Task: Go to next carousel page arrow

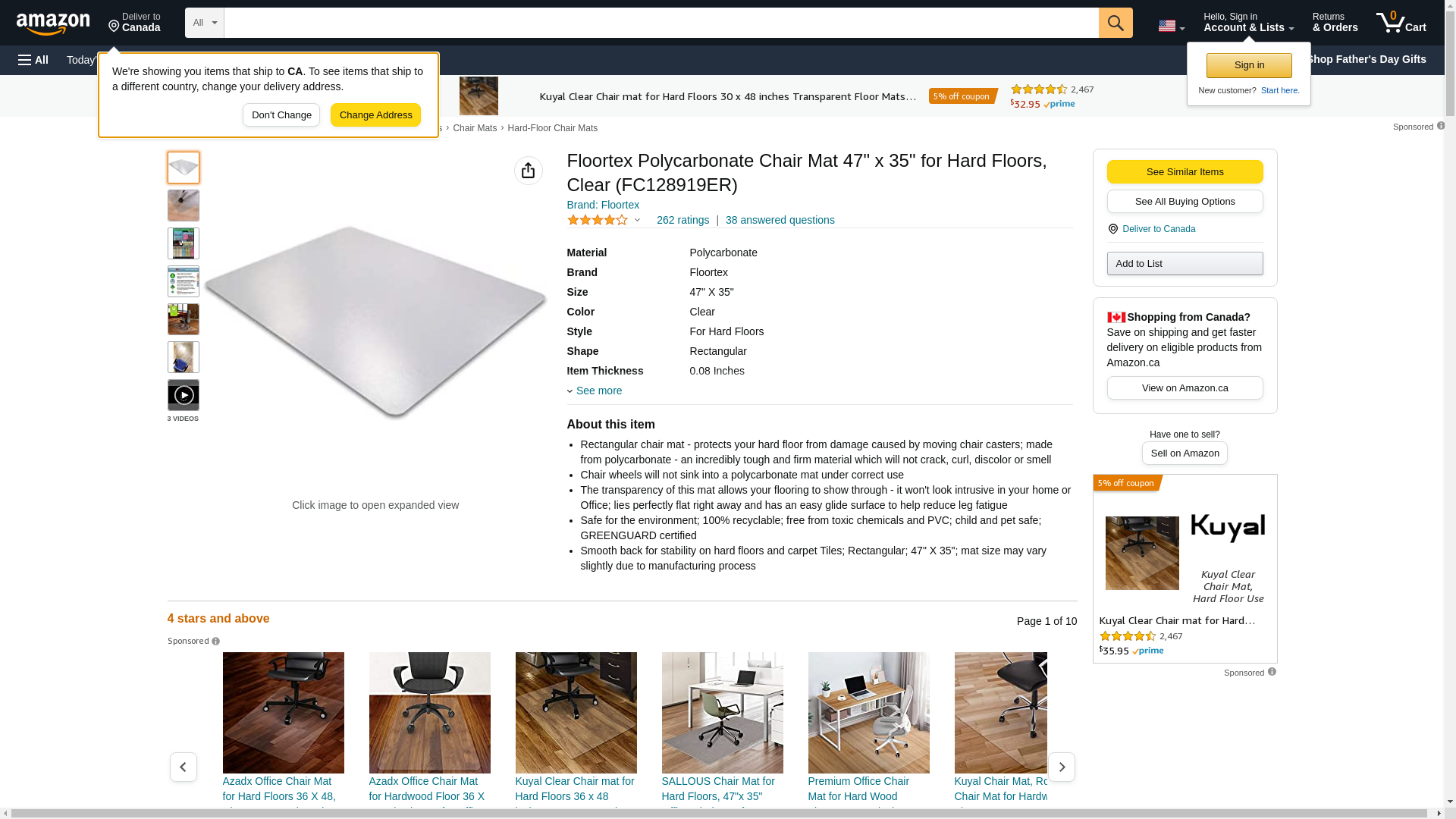Action: (1061, 767)
